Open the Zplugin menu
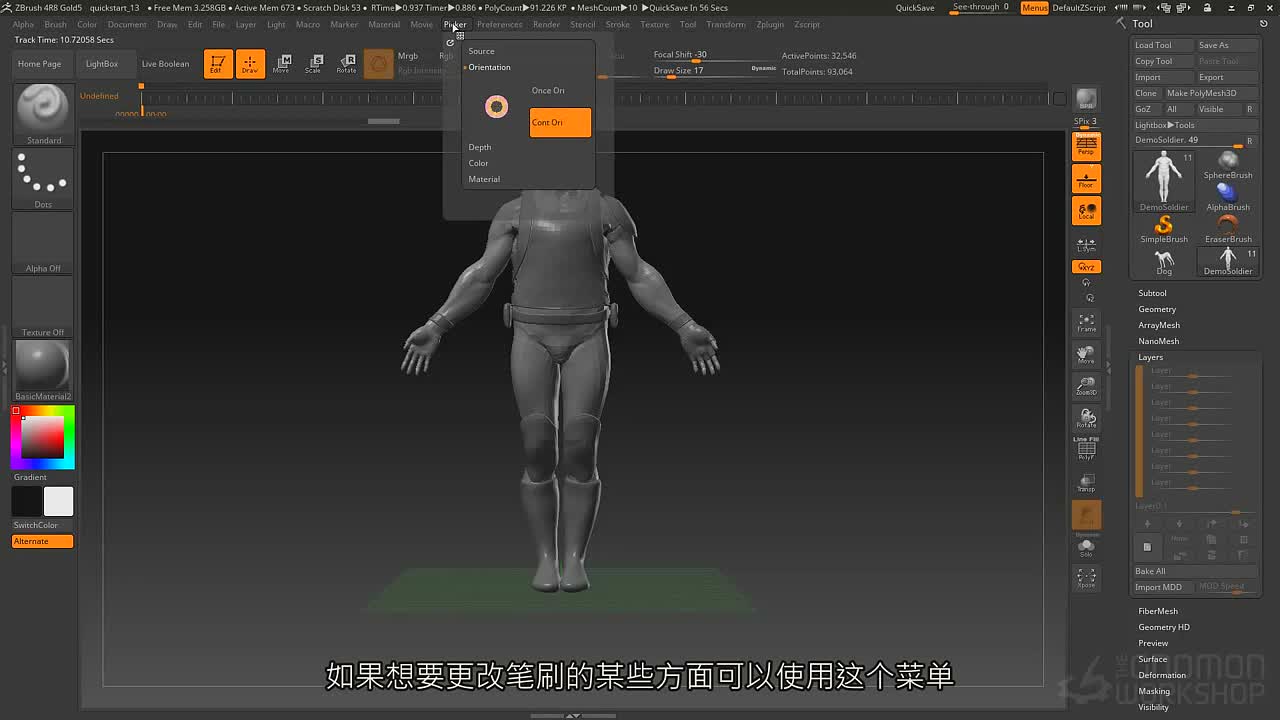 pos(770,24)
